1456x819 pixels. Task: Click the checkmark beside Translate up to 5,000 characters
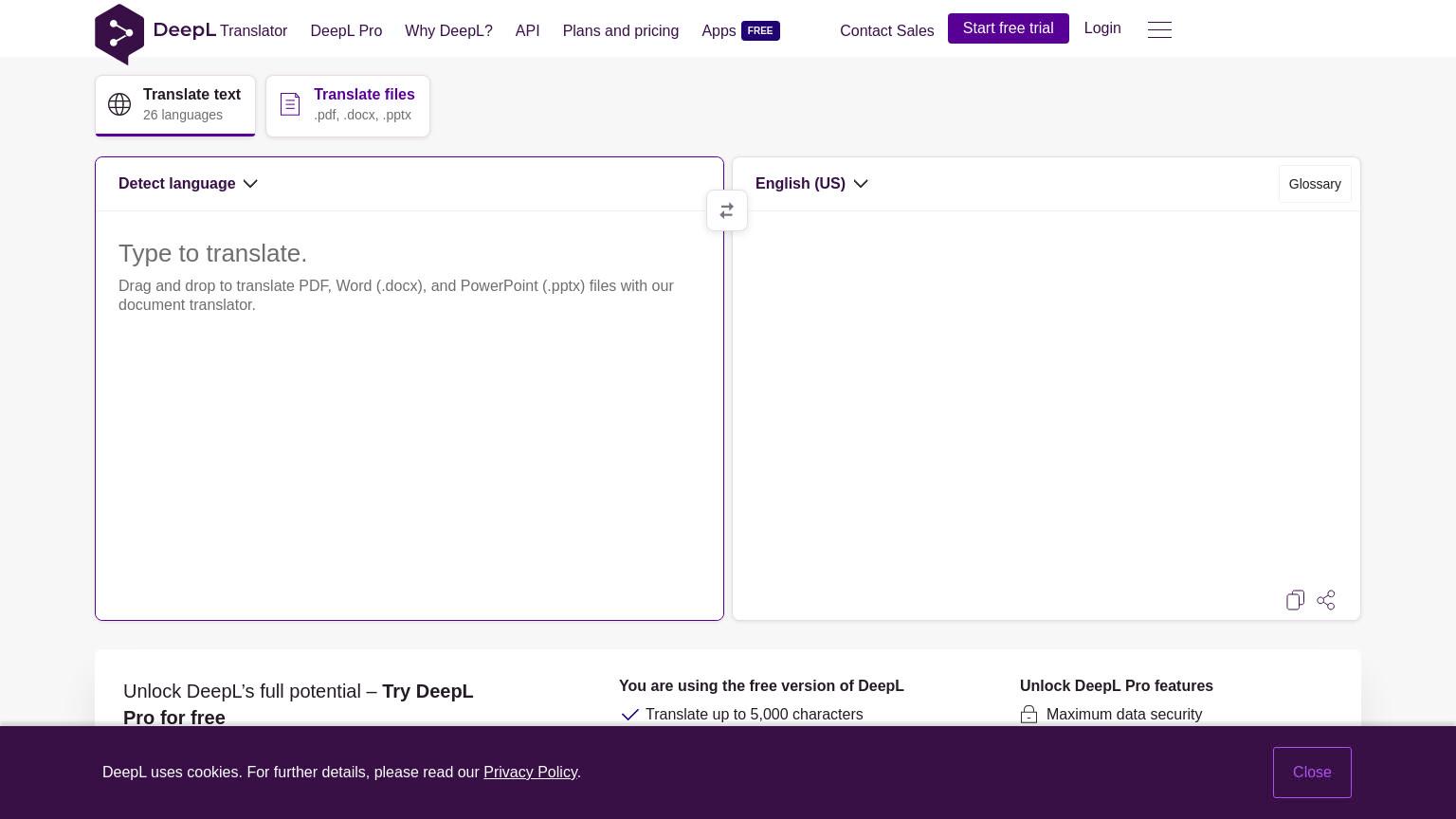[629, 715]
